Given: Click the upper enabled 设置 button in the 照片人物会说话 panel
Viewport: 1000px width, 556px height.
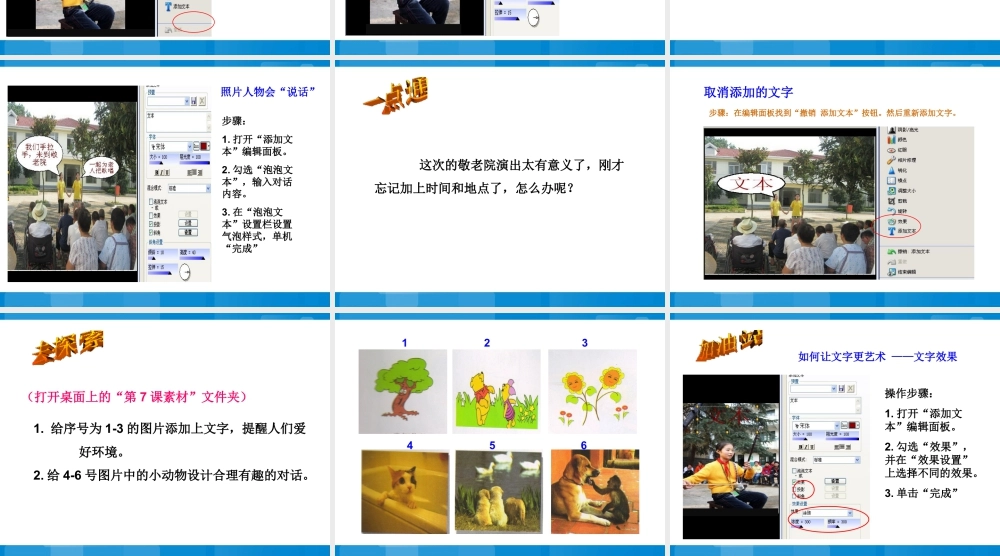Looking at the screenshot, I should tap(188, 223).
